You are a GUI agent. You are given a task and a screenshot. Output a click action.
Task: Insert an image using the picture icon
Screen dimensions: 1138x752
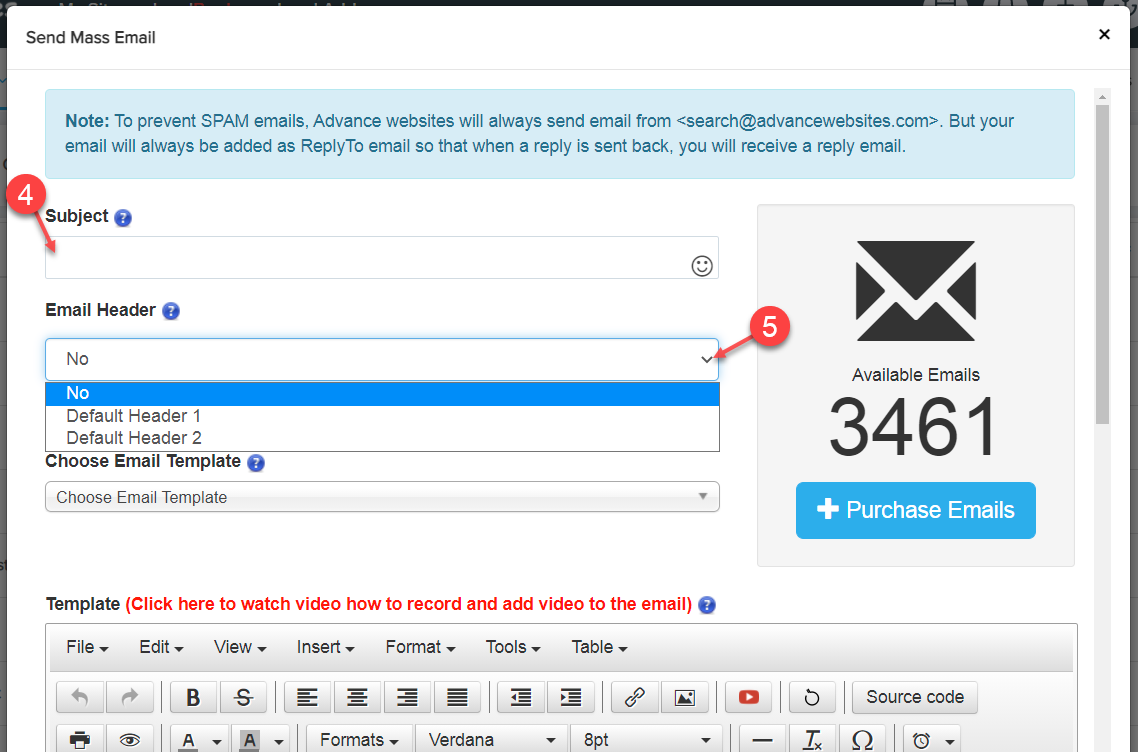coord(684,697)
